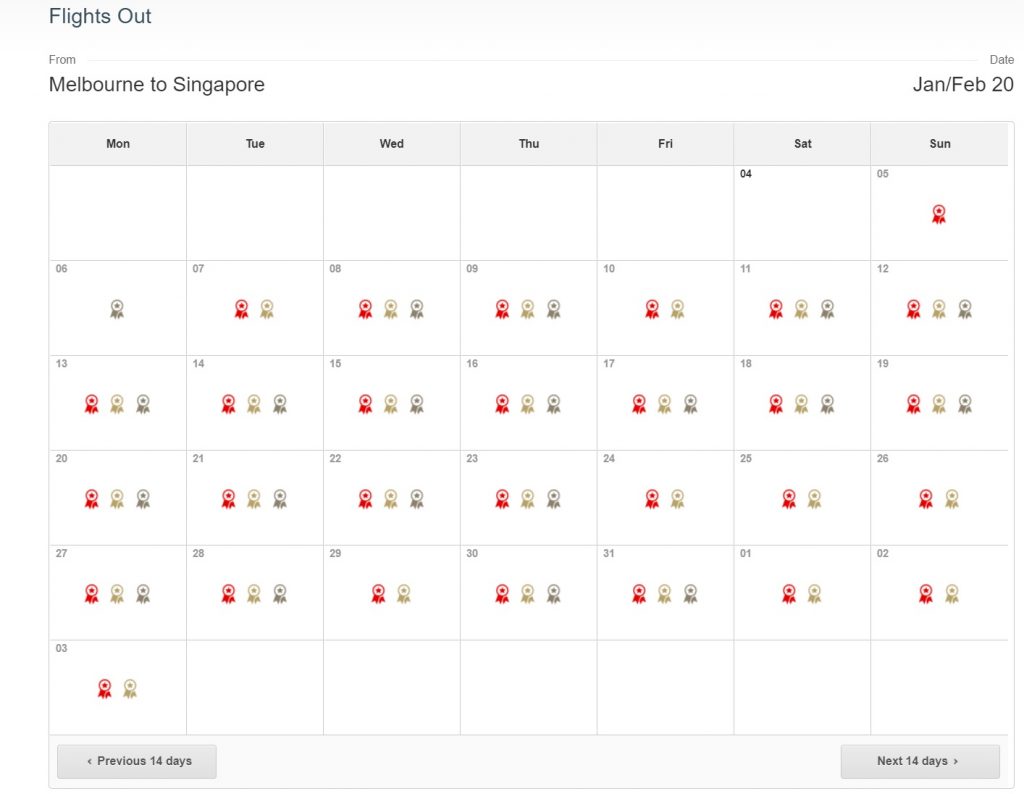This screenshot has height=794, width=1024.
Task: Pick the grey ribbon icon on day 31
Action: [690, 594]
